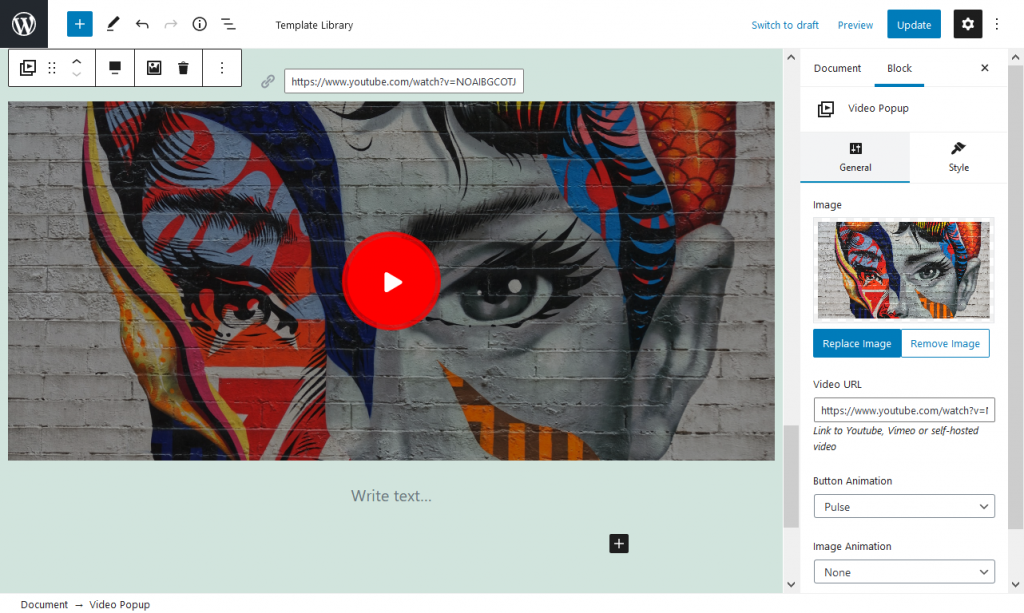Move the block up

coord(76,61)
